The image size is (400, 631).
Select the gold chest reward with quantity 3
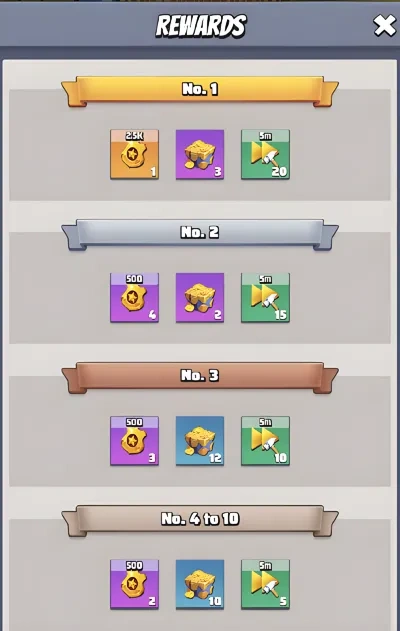[x=200, y=154]
